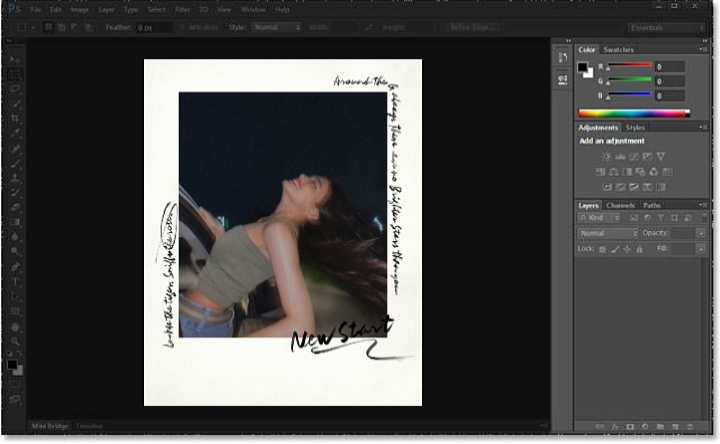
Task: Click the lock transparent pixels icon
Action: pyautogui.click(x=603, y=248)
